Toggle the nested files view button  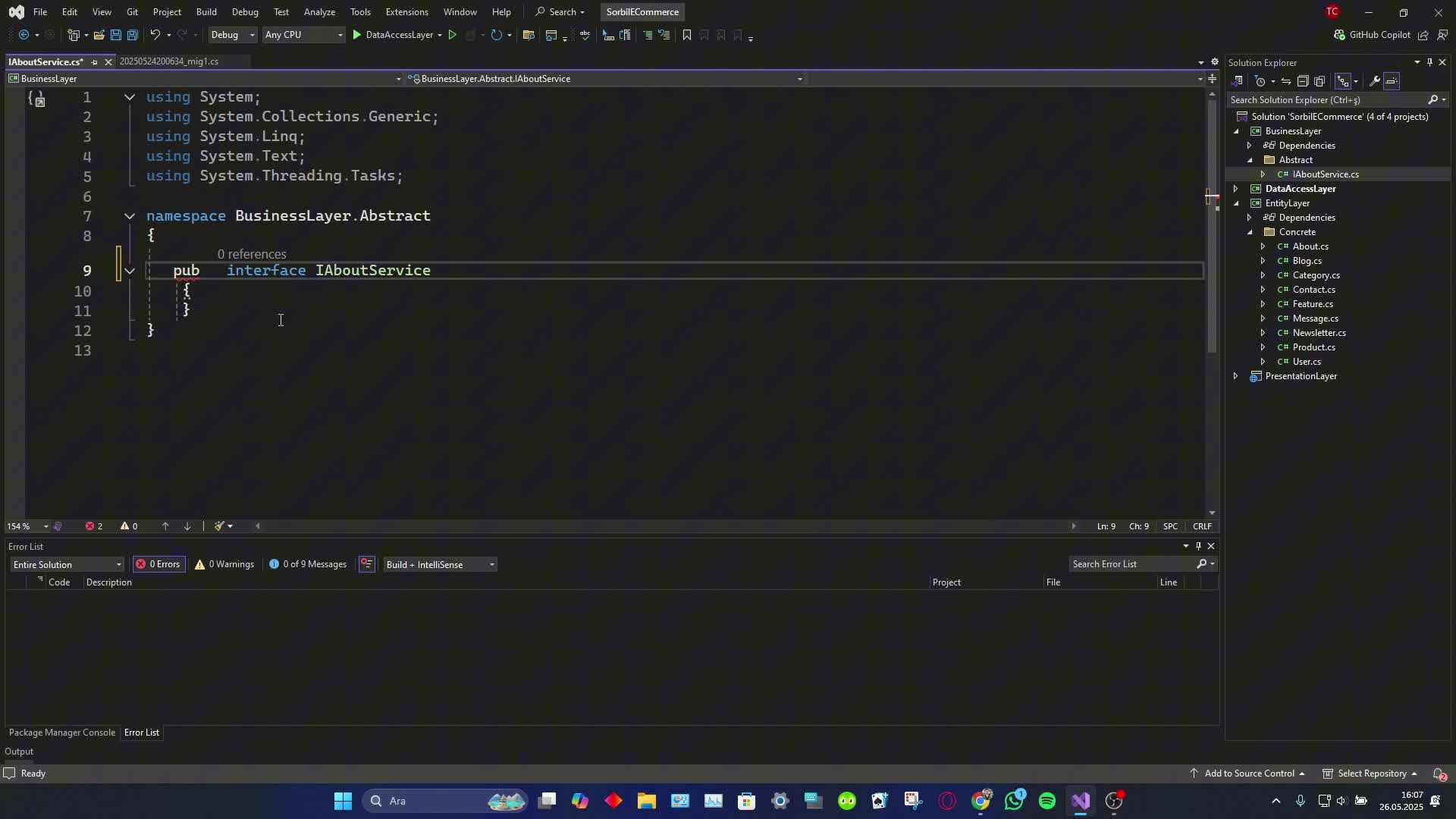point(1342,81)
